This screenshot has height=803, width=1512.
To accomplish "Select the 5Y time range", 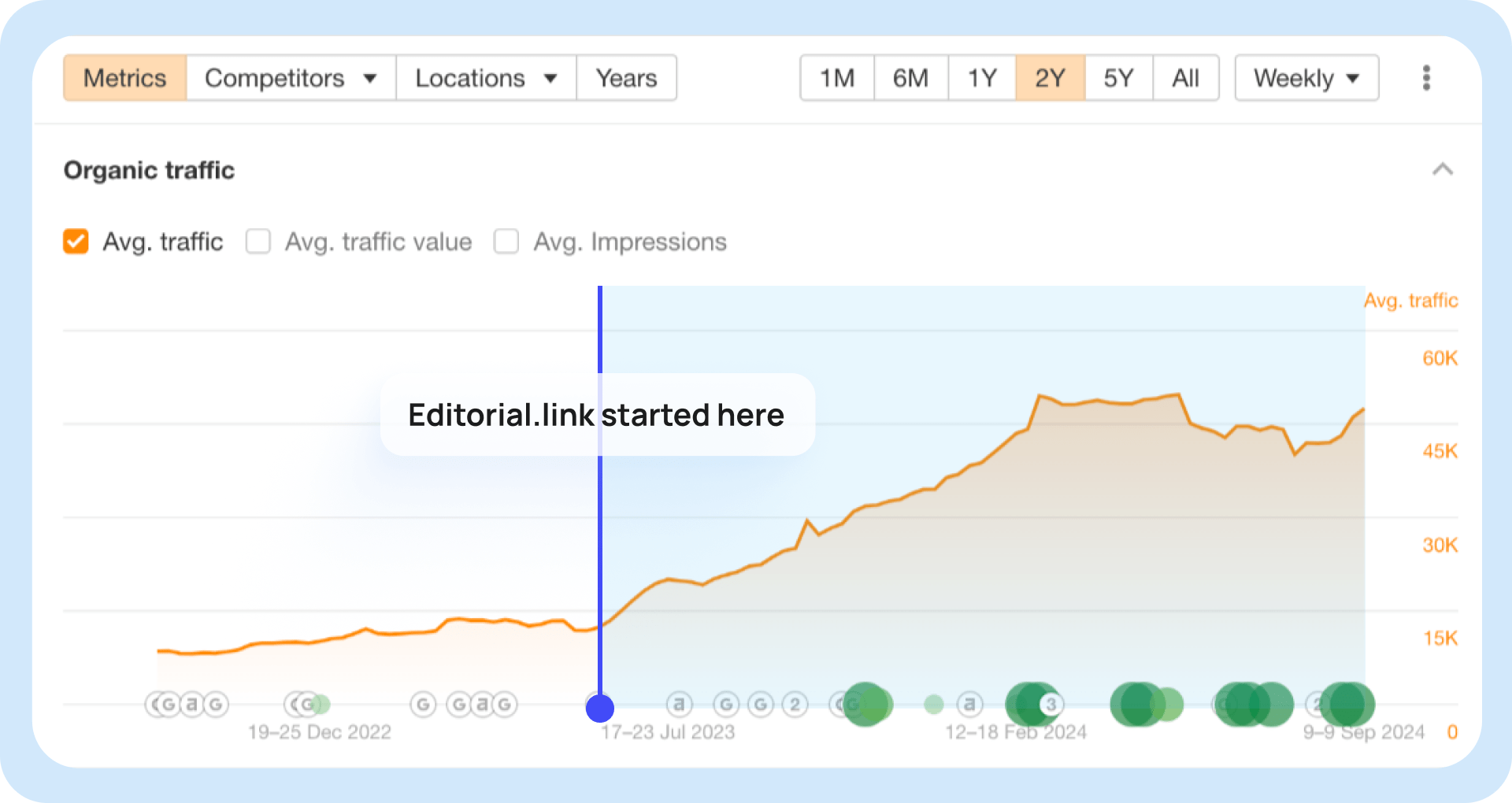I will [x=1119, y=78].
